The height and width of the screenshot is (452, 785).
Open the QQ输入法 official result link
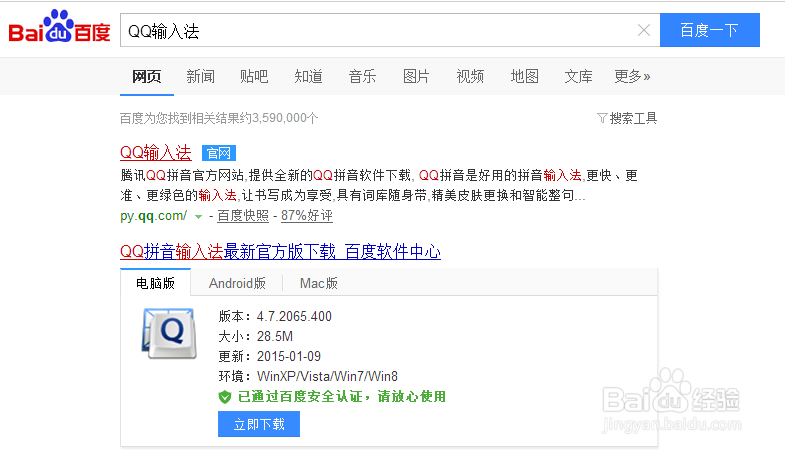(156, 152)
